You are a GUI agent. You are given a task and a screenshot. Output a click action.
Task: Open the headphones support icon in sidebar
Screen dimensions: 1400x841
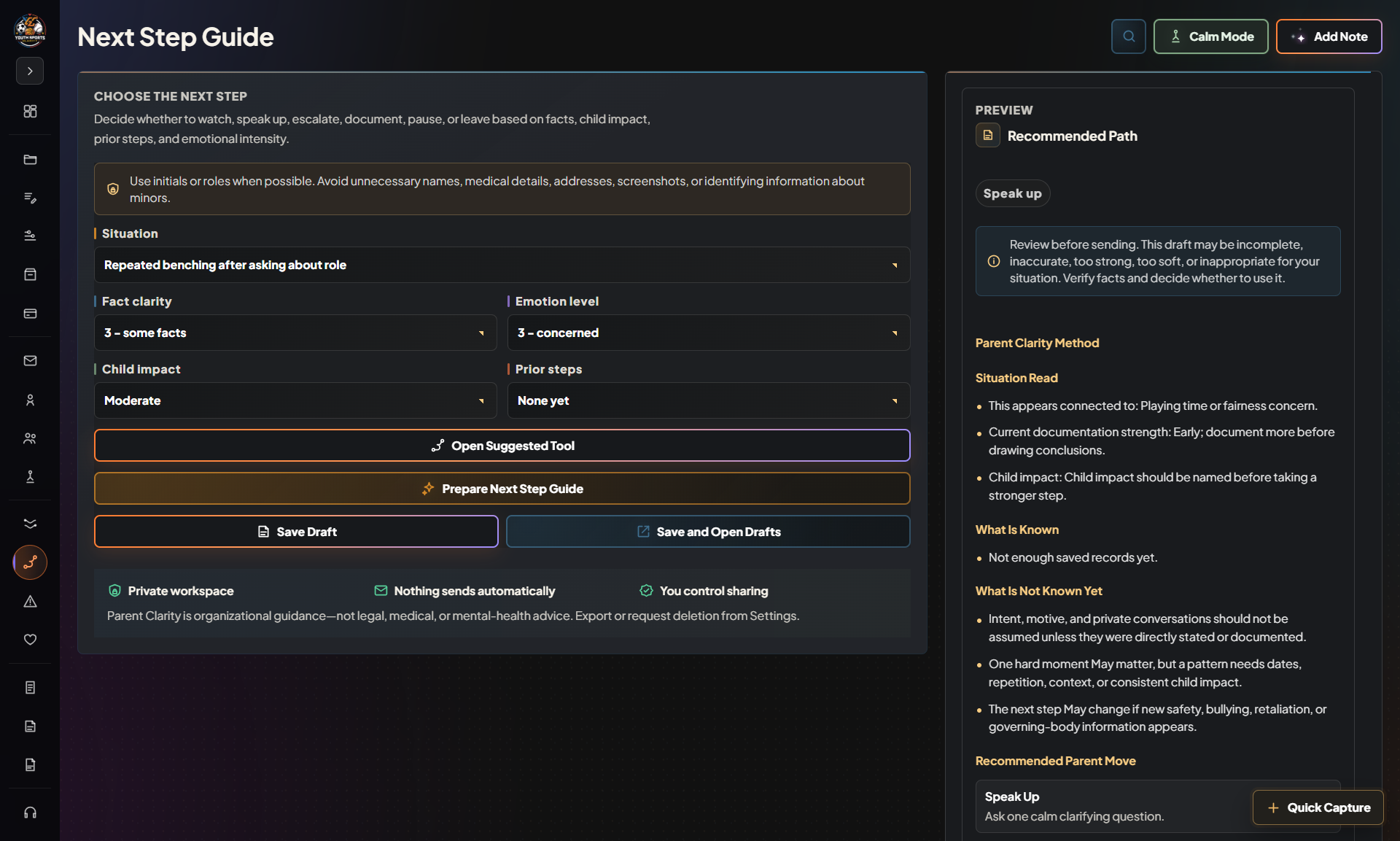pos(30,813)
